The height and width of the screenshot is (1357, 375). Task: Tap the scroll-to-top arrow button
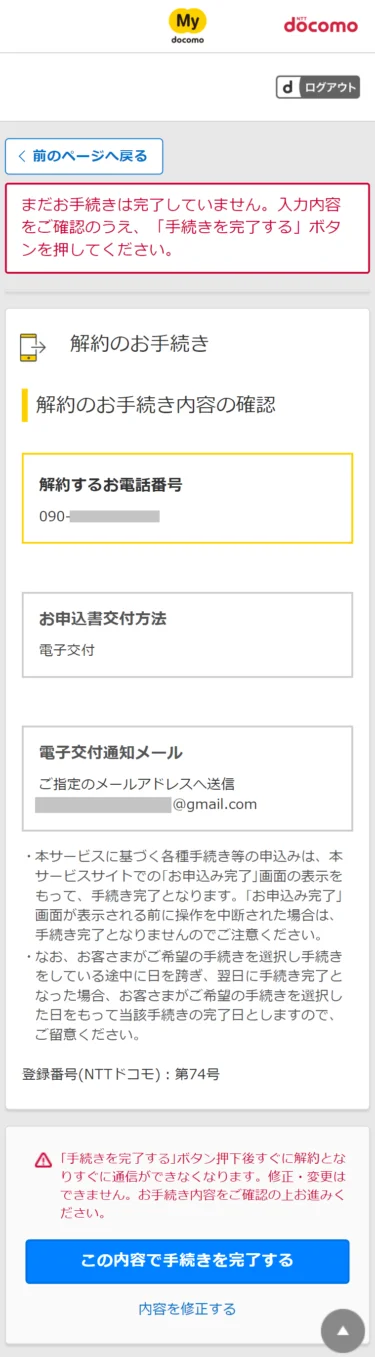[x=343, y=1331]
